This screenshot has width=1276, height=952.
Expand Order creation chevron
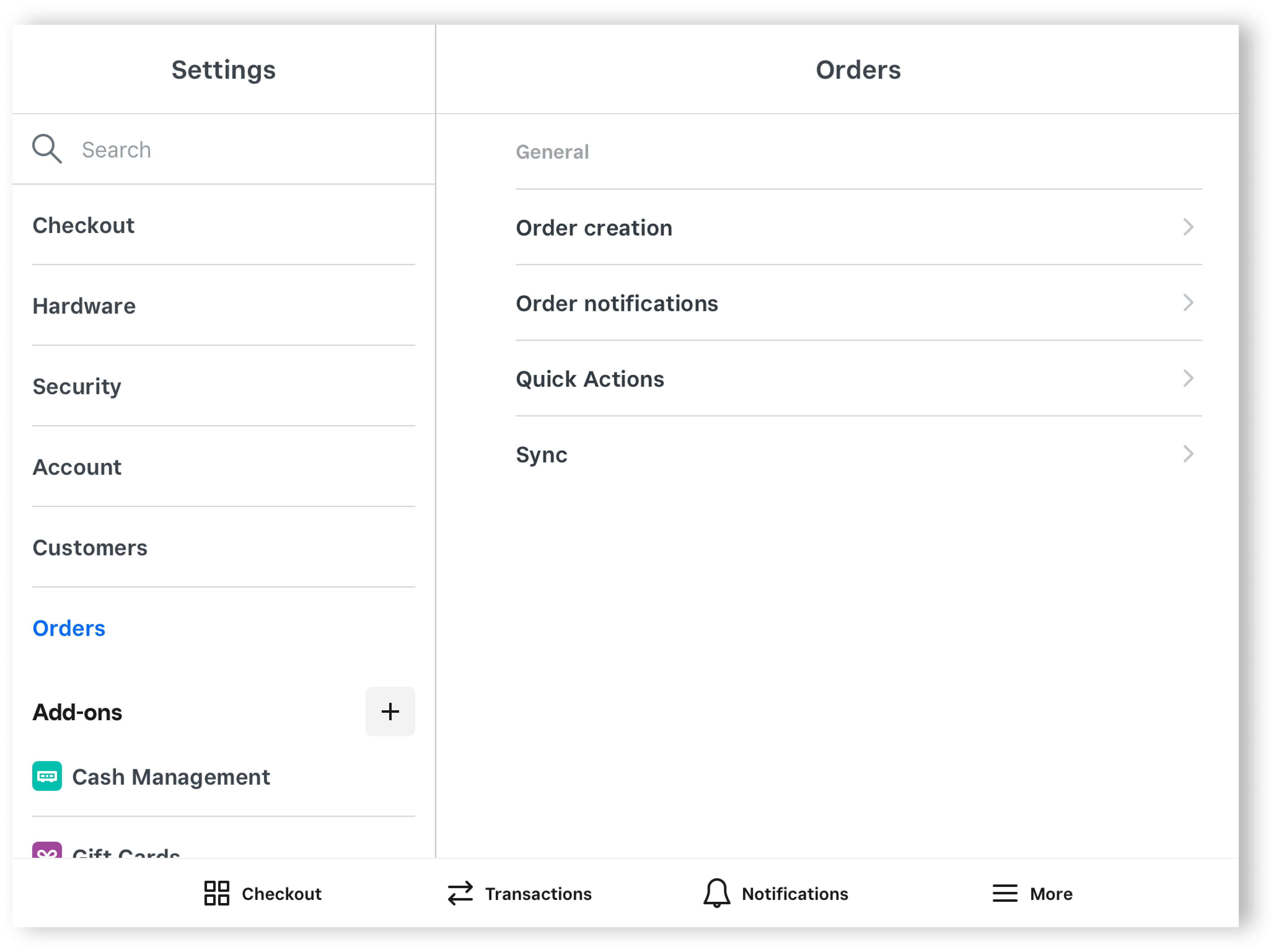click(x=1188, y=227)
